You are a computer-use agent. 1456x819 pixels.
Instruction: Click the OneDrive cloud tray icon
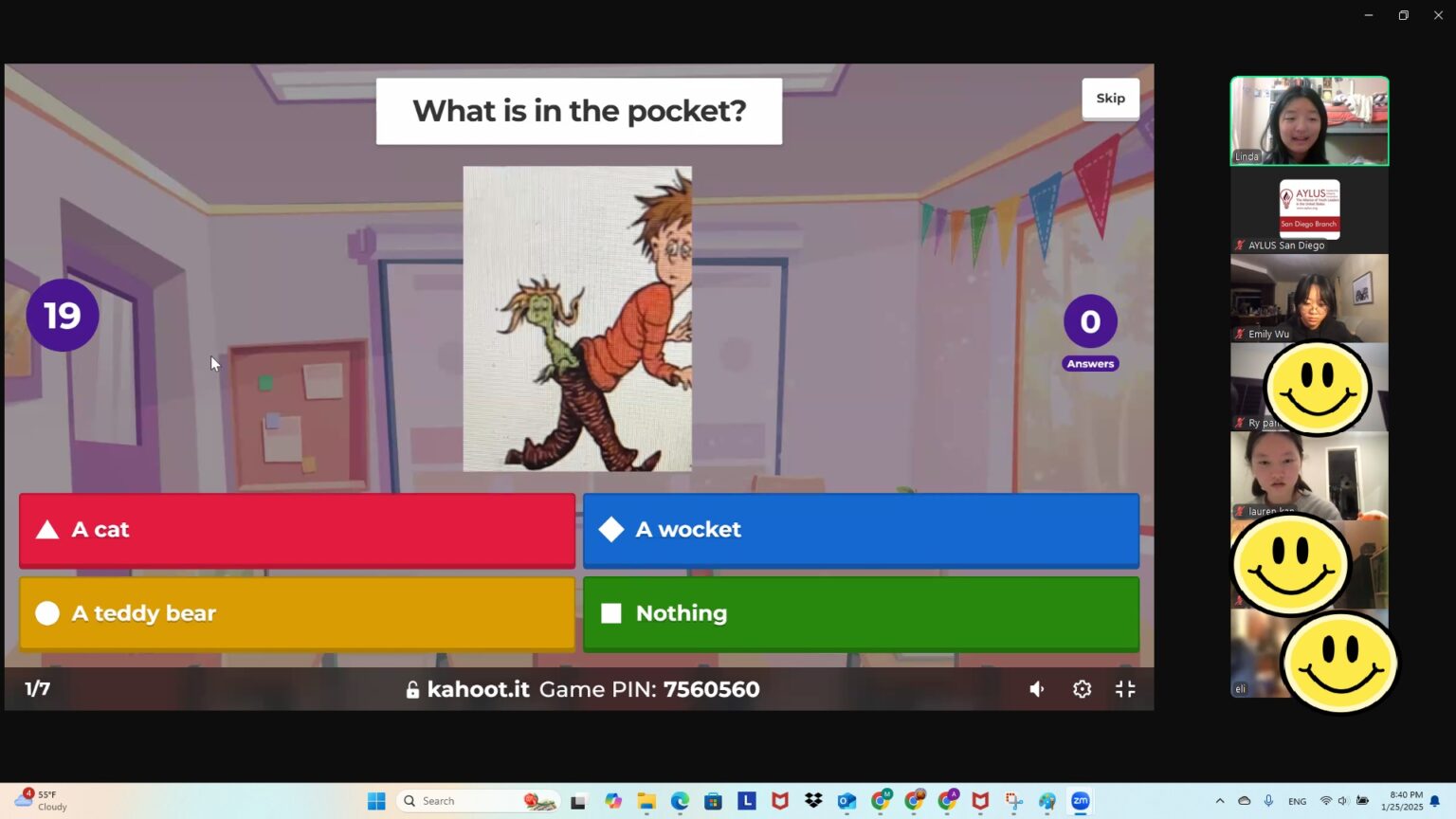coord(1245,801)
